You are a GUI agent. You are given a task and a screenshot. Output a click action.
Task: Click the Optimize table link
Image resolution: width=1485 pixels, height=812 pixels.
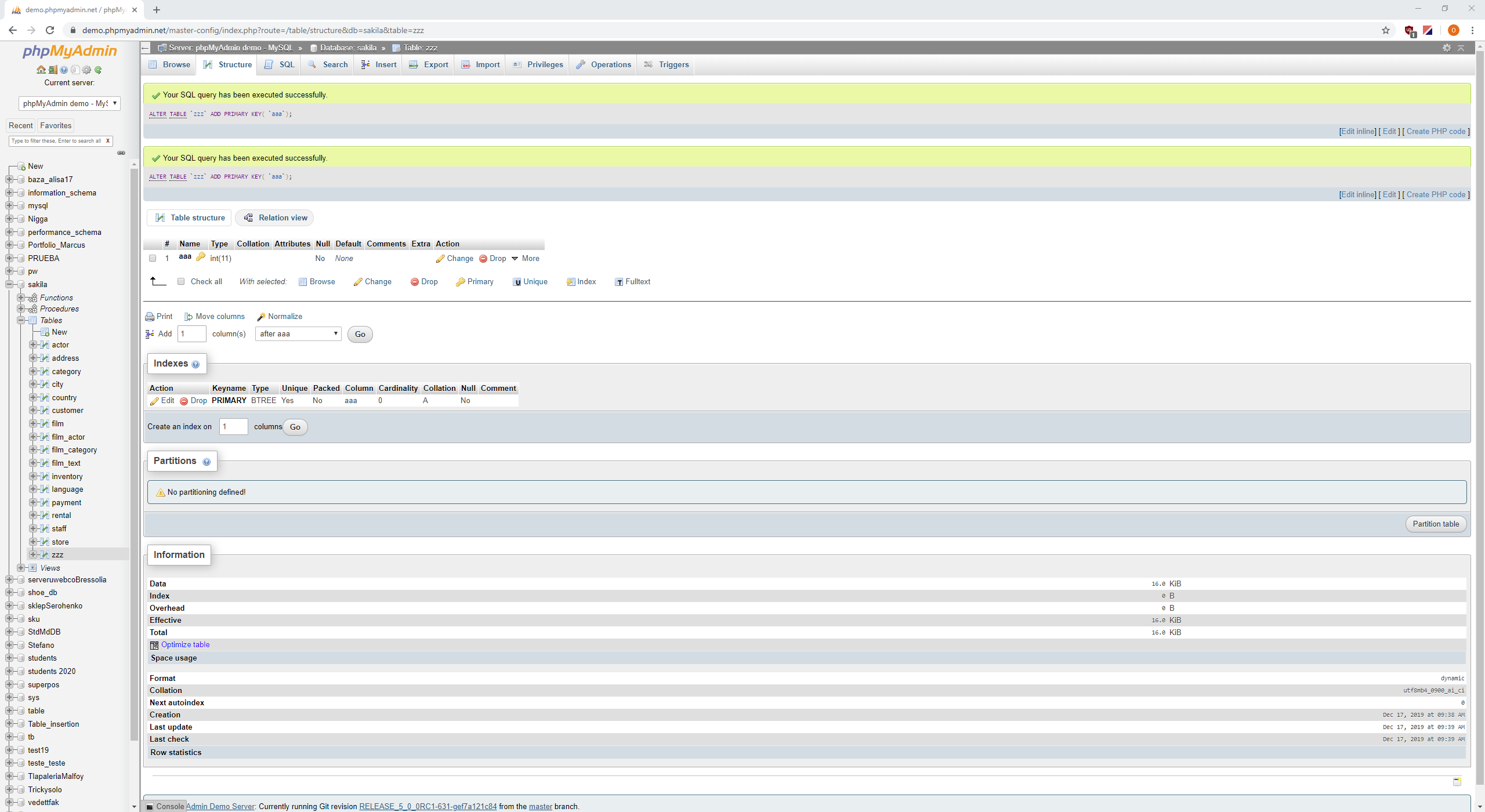(185, 644)
